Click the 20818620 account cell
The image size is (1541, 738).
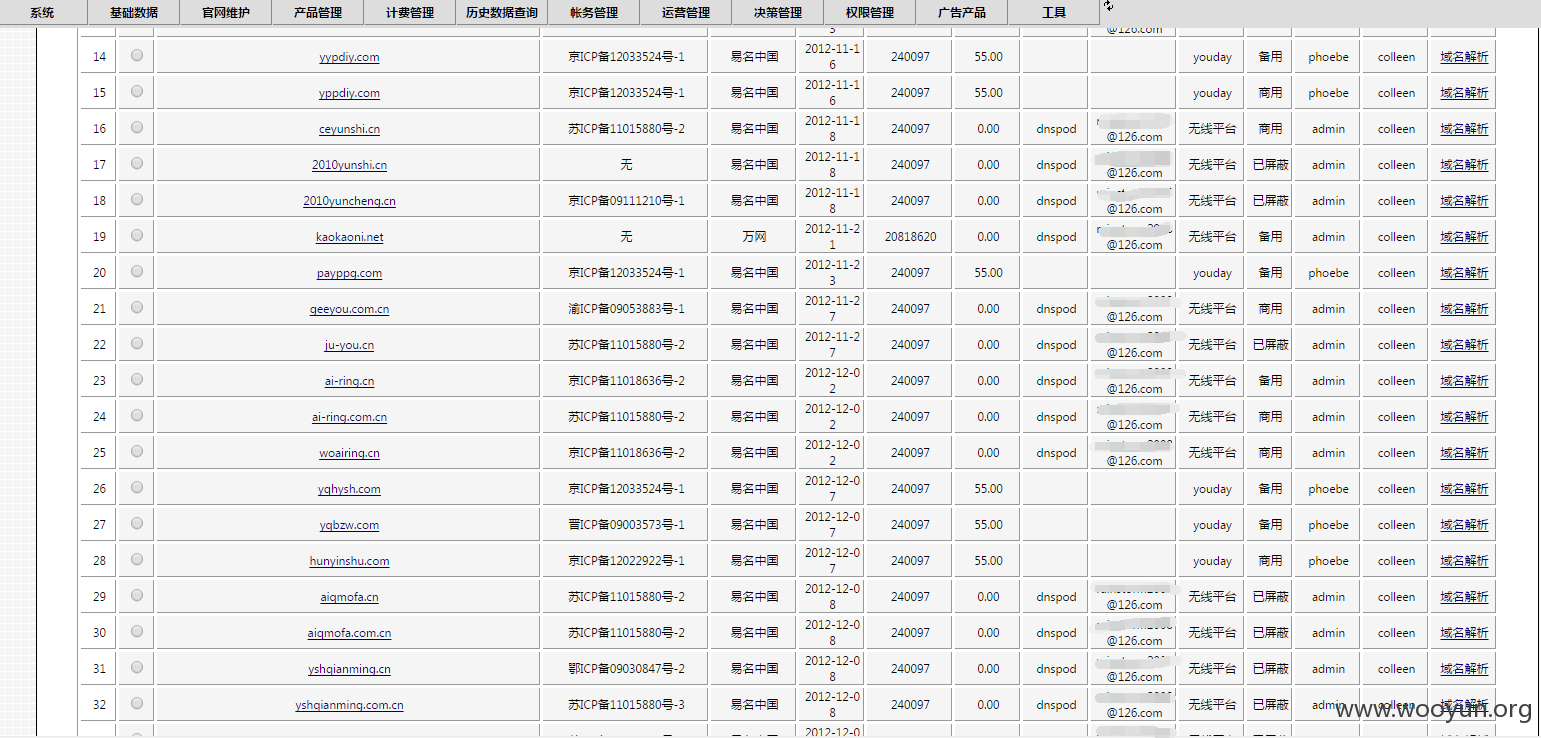coord(910,237)
